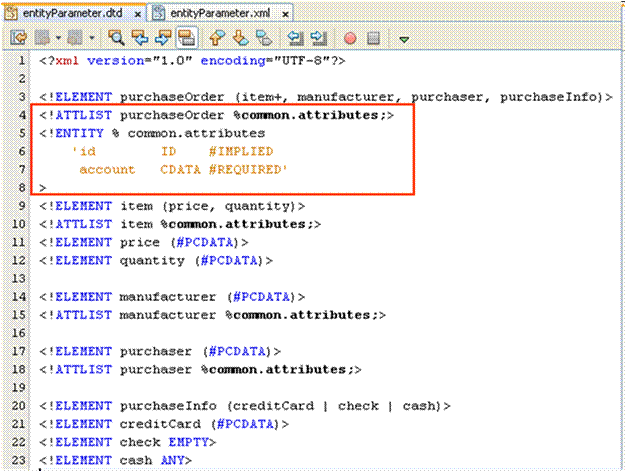Click the closing bracket on line 8
625x471 pixels.
(43, 188)
